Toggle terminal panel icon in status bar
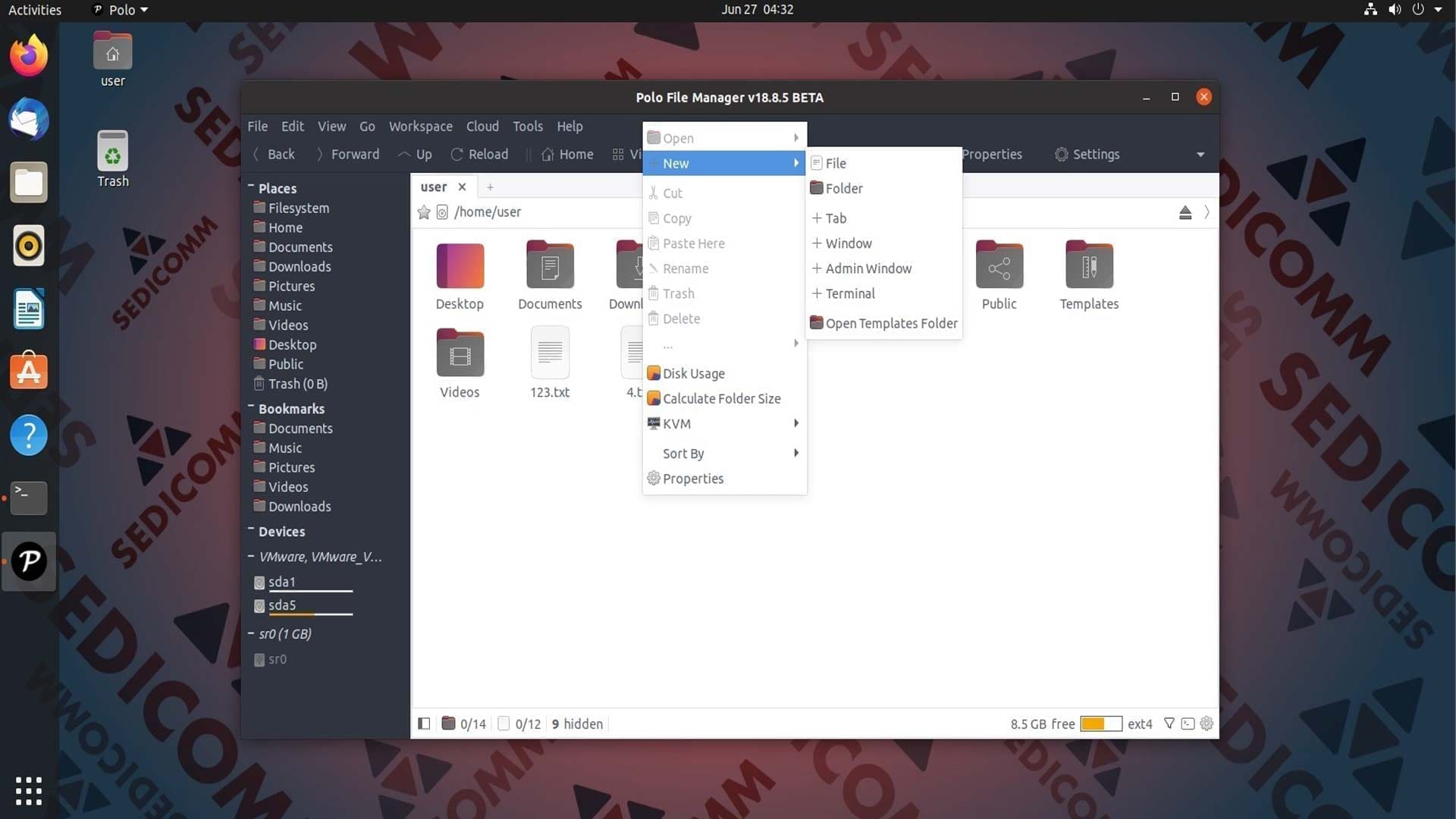1456x819 pixels. [x=1188, y=723]
